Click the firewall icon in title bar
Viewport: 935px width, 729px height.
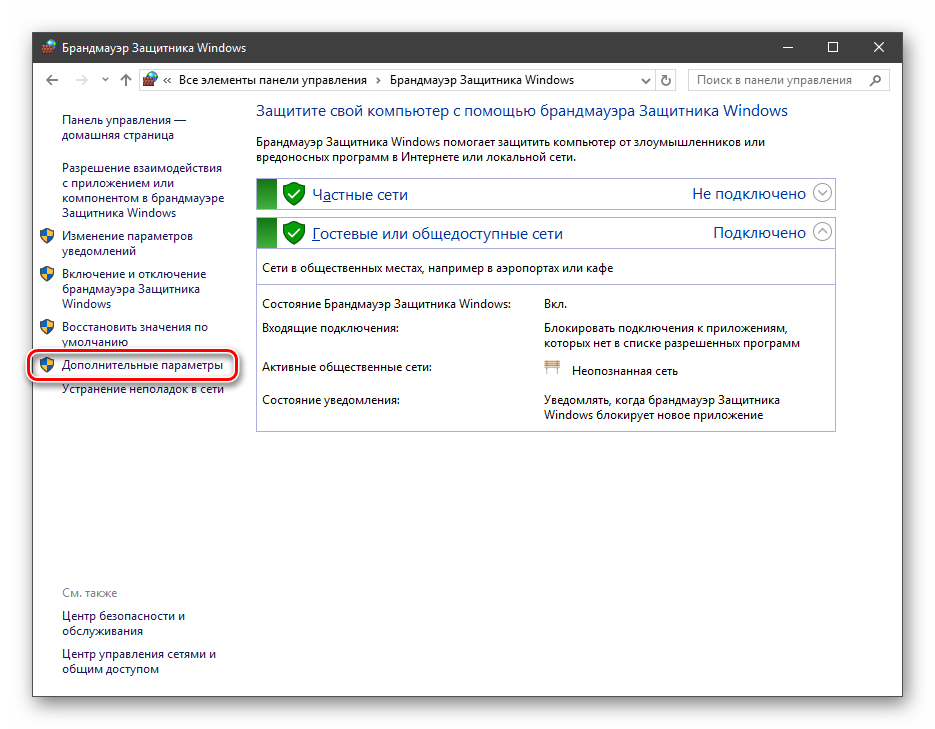(50, 47)
